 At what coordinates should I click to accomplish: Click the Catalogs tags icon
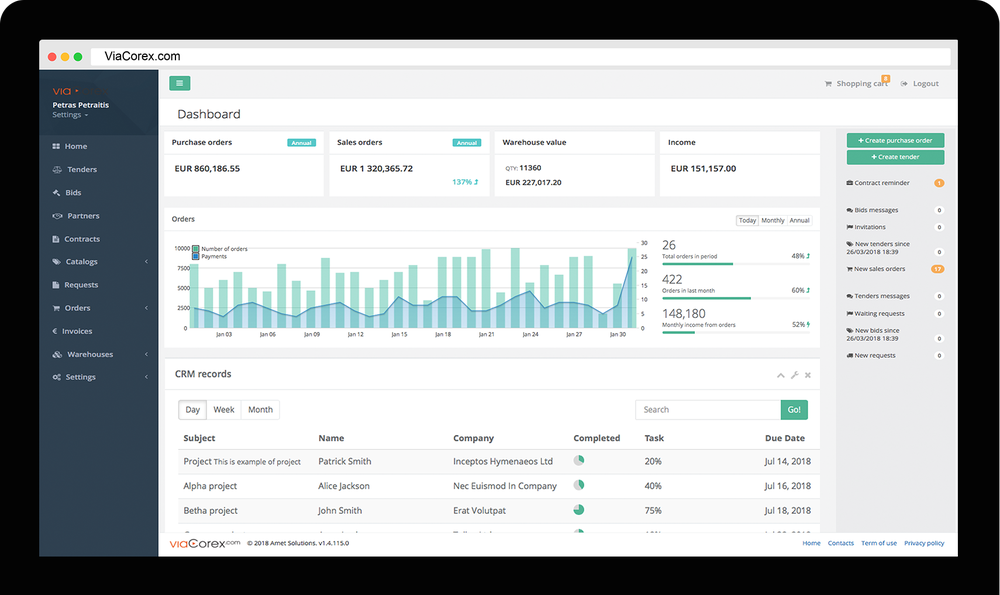[57, 261]
